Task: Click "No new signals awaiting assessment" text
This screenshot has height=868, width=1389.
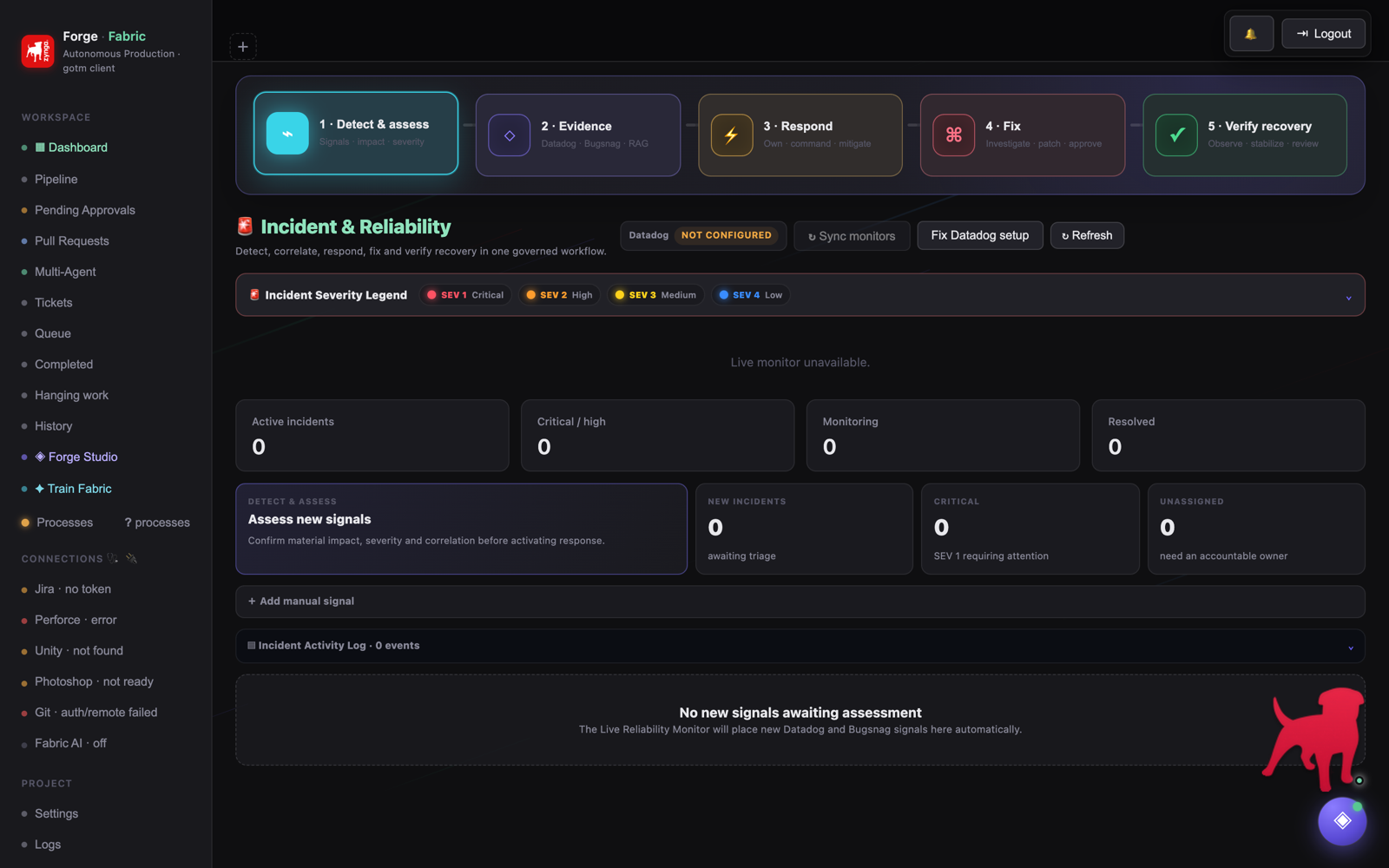Action: (x=800, y=713)
